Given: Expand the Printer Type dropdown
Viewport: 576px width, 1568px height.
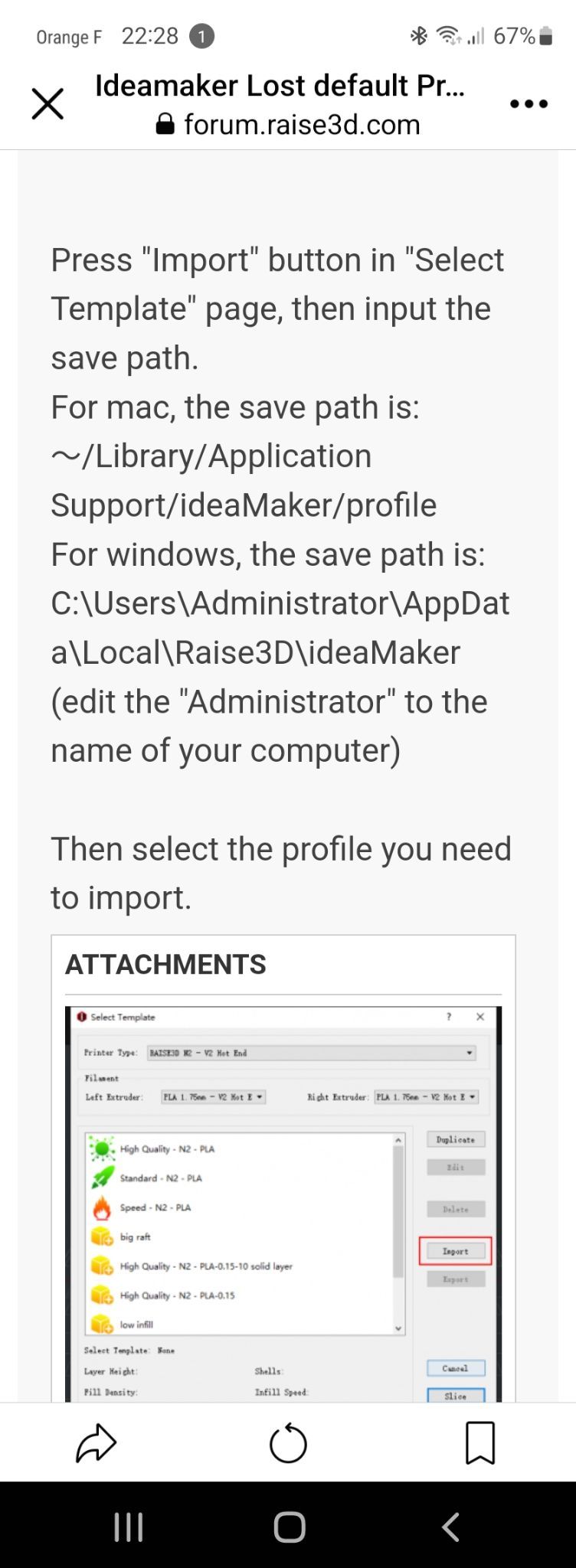Looking at the screenshot, I should (311, 1053).
